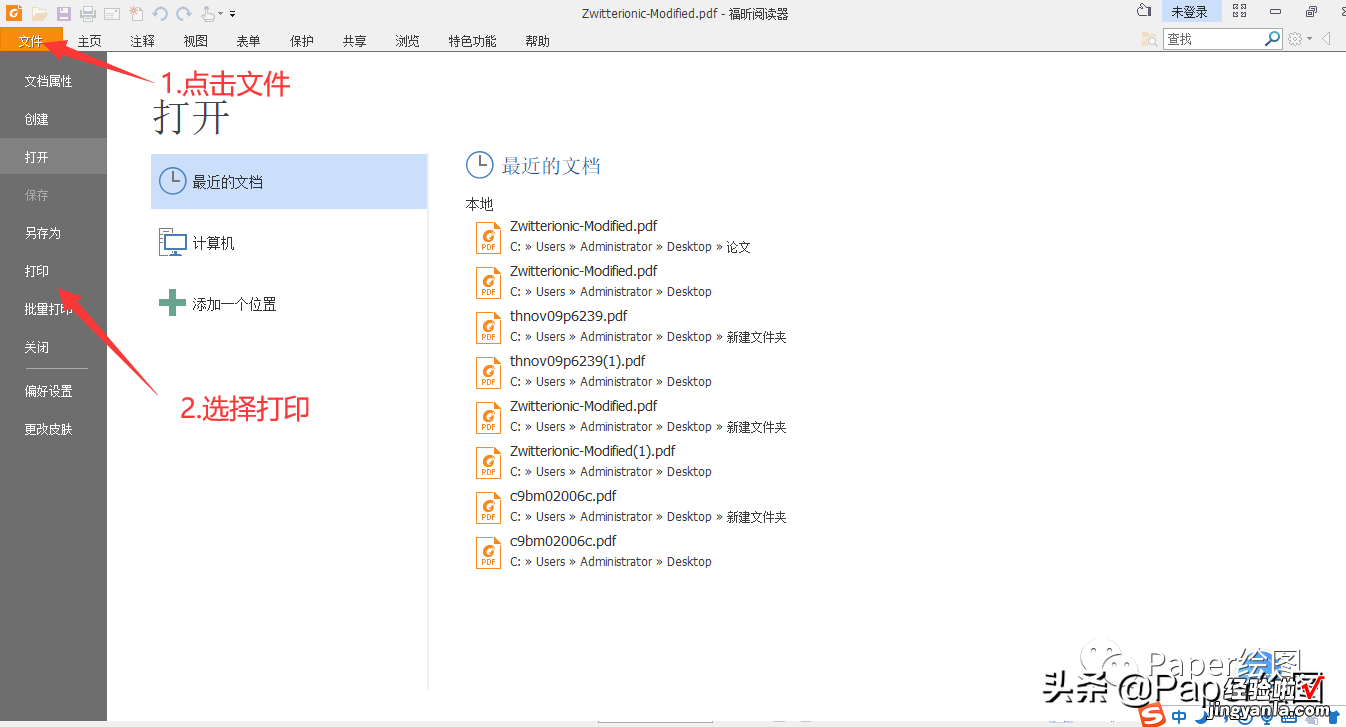
Task: Open Zwitterionic-Modified.pdf located directly in Desktop
Action: (x=593, y=282)
